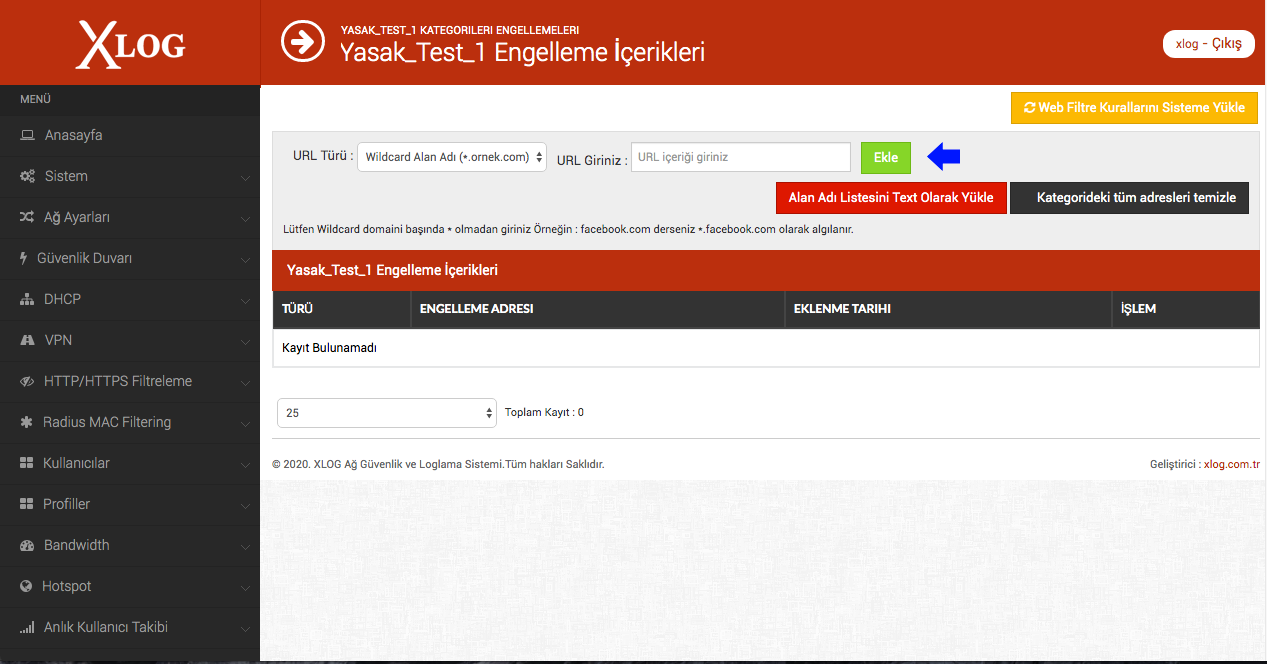Click the Ağ Ayarları shuffle icon
Viewport: 1267px width, 664px height.
pyautogui.click(x=27, y=217)
